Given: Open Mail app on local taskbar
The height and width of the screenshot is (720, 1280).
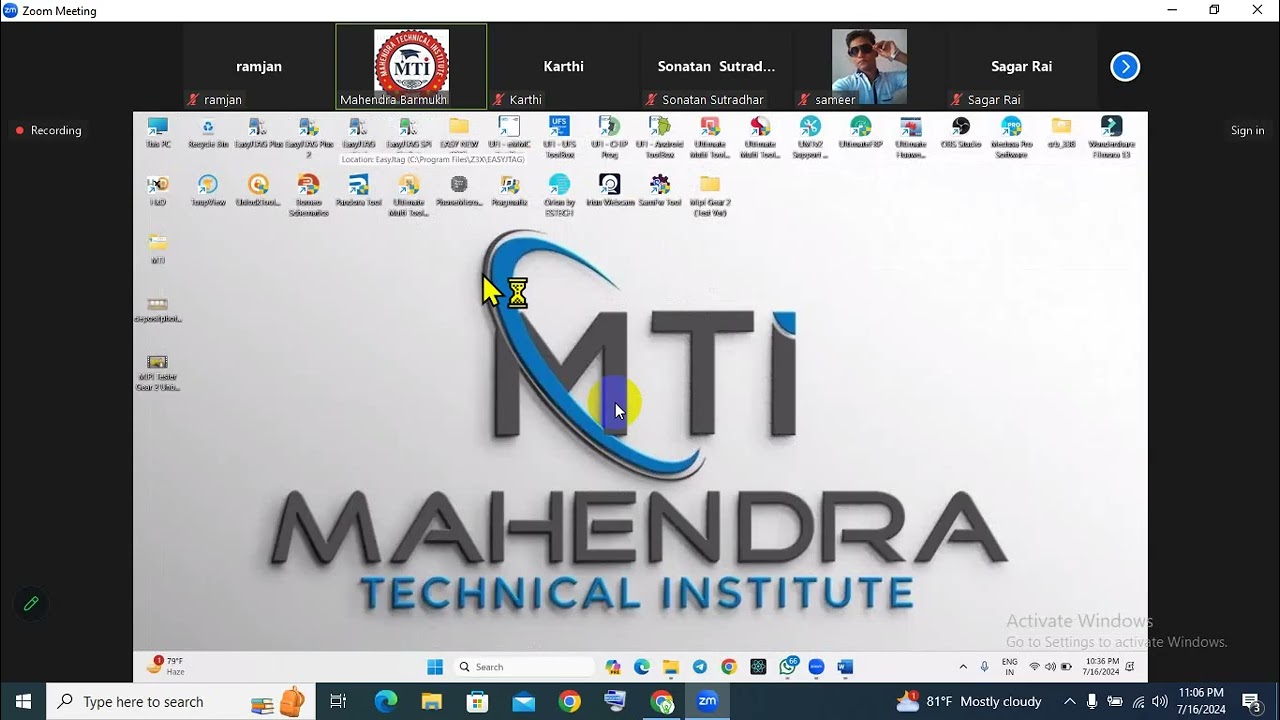Looking at the screenshot, I should pyautogui.click(x=523, y=702).
